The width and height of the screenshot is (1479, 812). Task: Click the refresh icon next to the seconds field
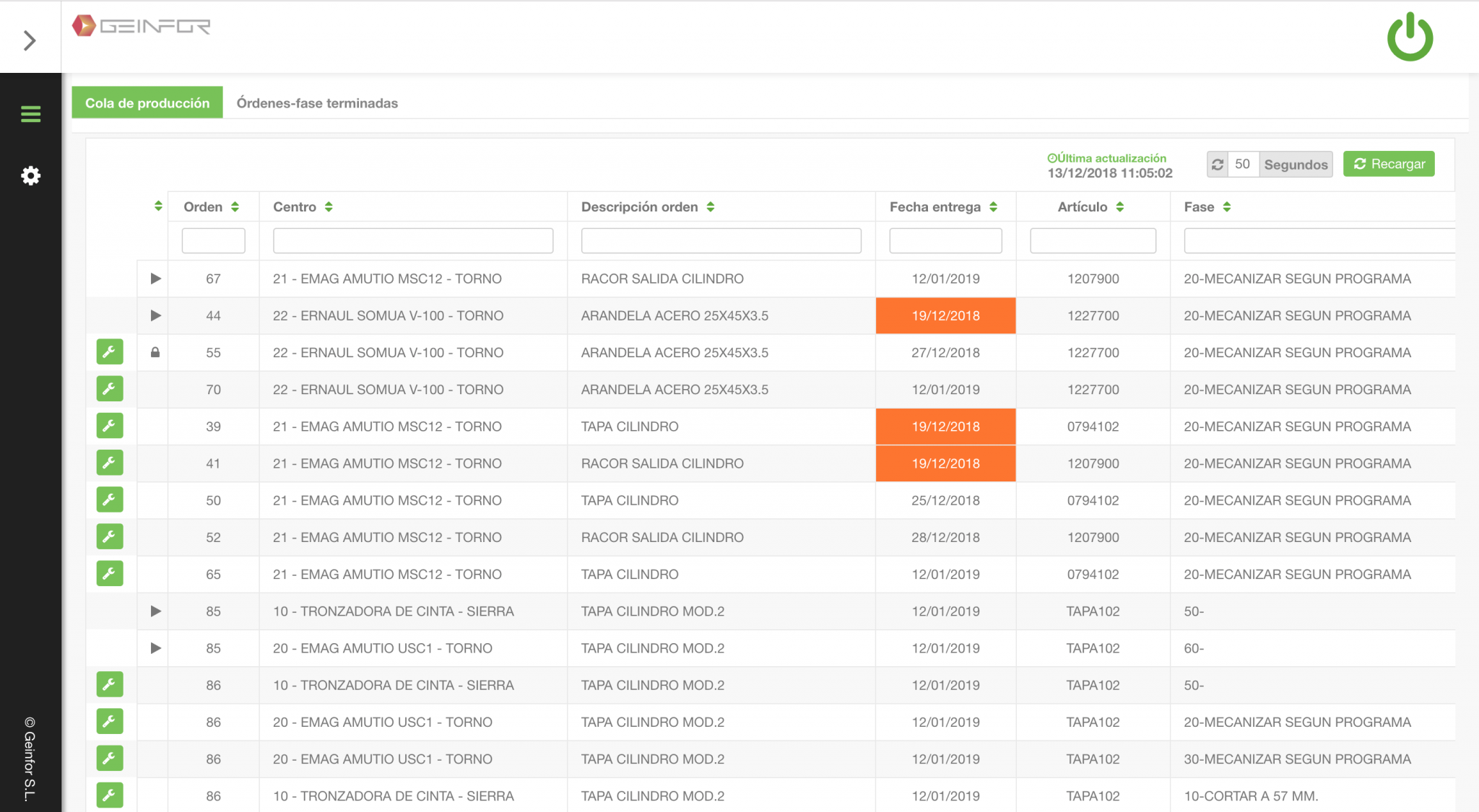1218,164
